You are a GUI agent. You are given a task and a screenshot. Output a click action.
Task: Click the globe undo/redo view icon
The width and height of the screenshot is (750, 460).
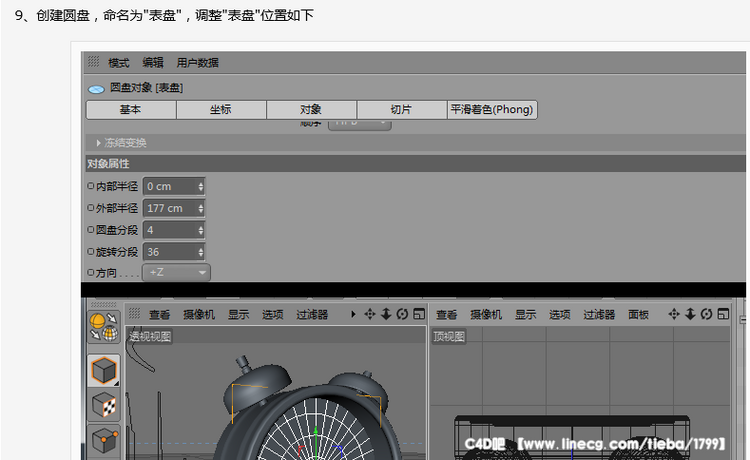click(x=104, y=327)
